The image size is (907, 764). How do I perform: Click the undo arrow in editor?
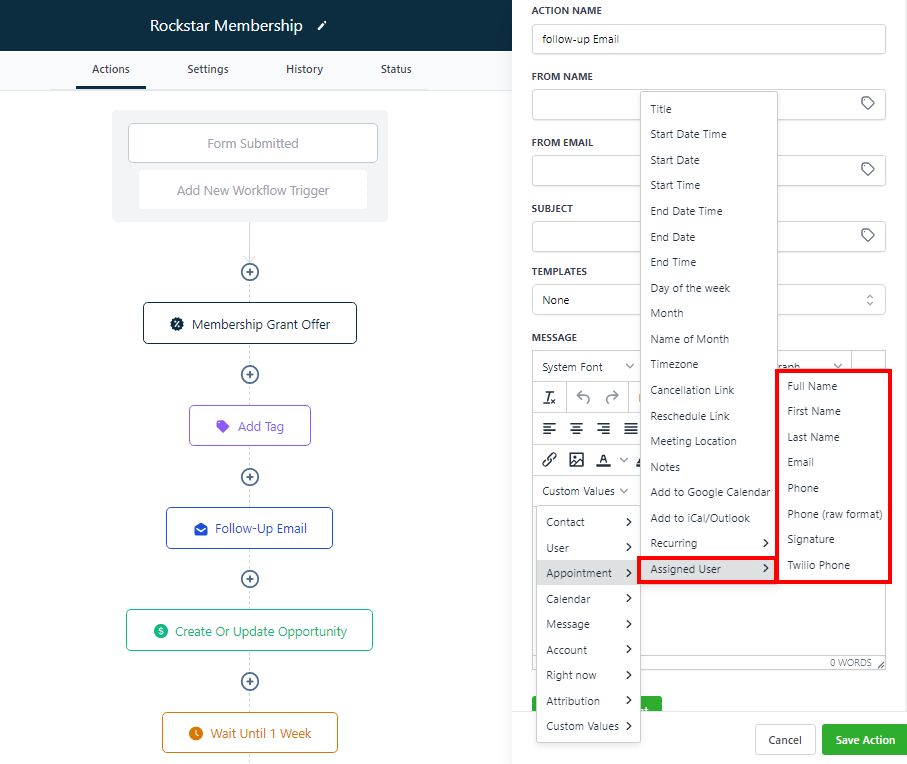[x=583, y=397]
